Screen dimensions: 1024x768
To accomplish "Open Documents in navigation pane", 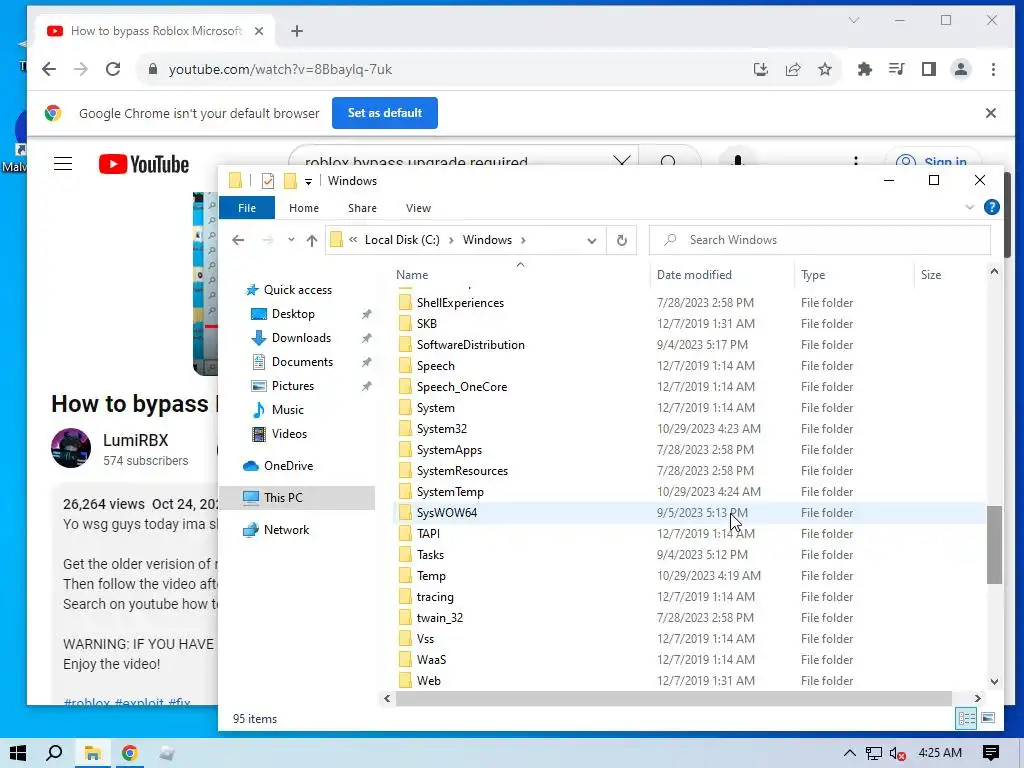I will [302, 362].
